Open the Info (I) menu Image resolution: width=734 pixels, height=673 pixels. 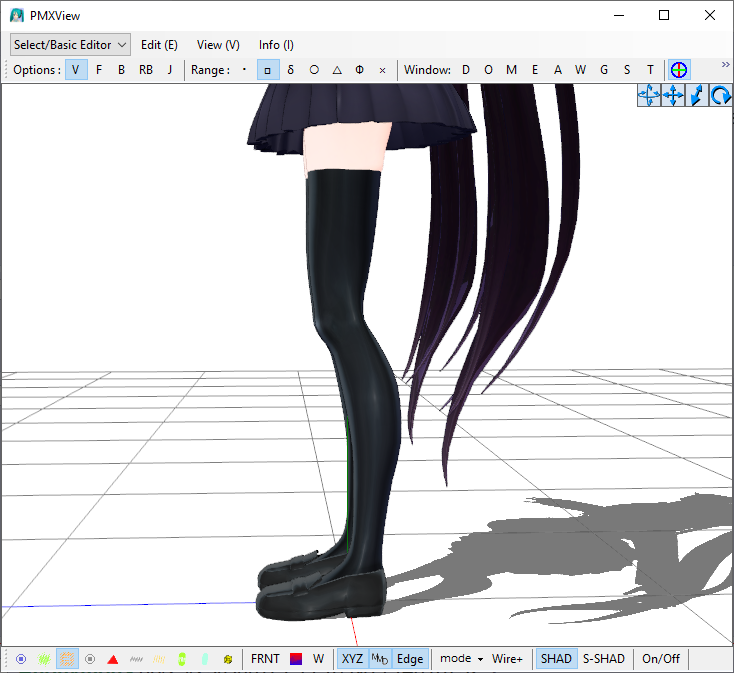pyautogui.click(x=276, y=45)
